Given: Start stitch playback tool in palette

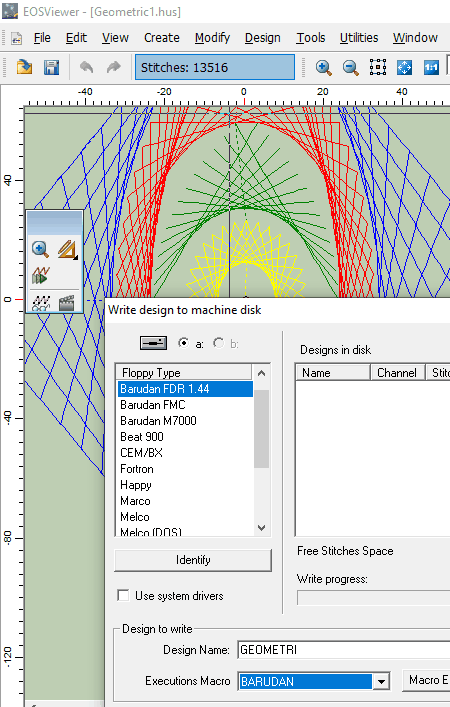Looking at the screenshot, I should pos(41,275).
